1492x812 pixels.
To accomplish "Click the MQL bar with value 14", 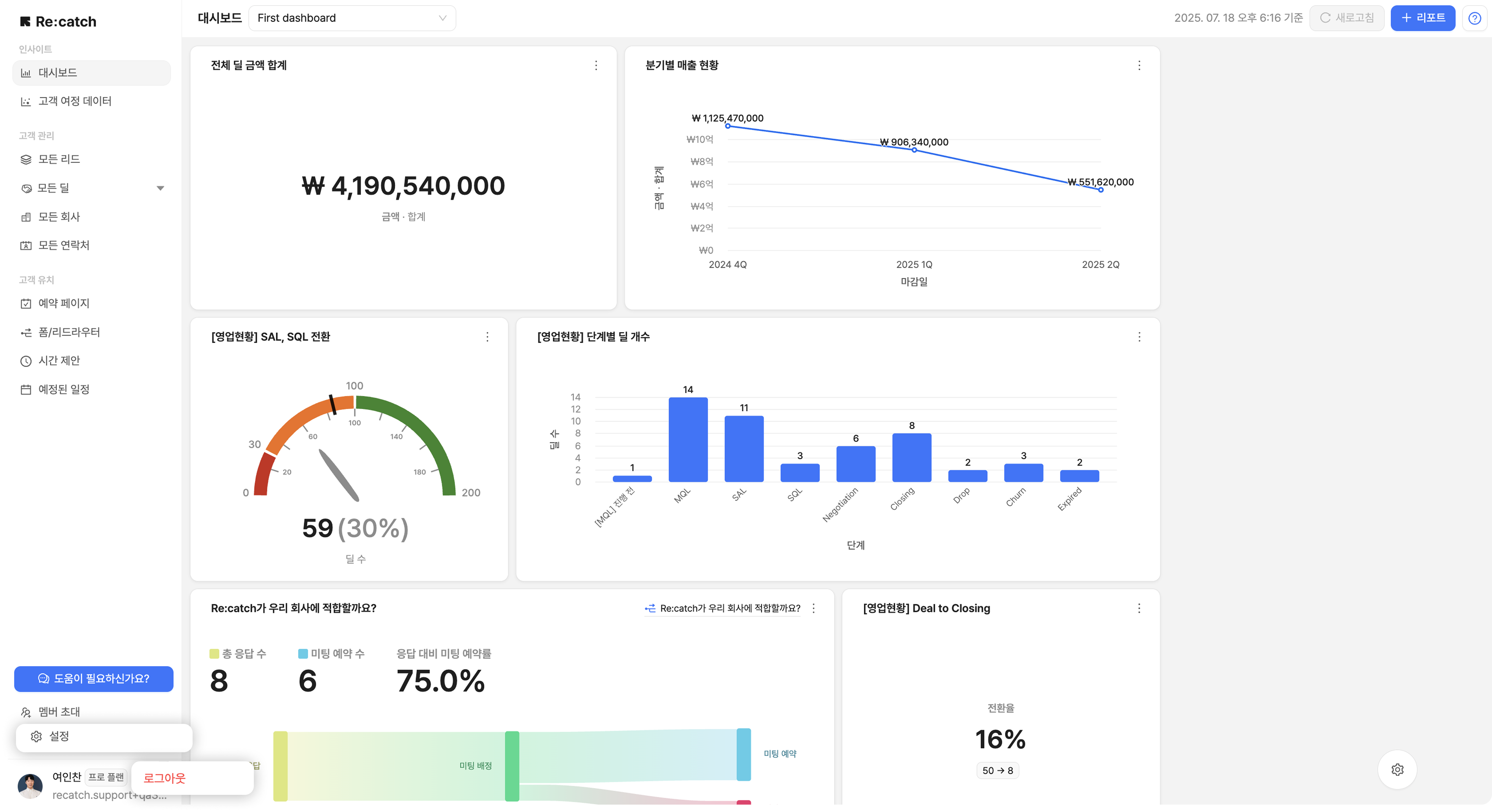I will point(688,439).
